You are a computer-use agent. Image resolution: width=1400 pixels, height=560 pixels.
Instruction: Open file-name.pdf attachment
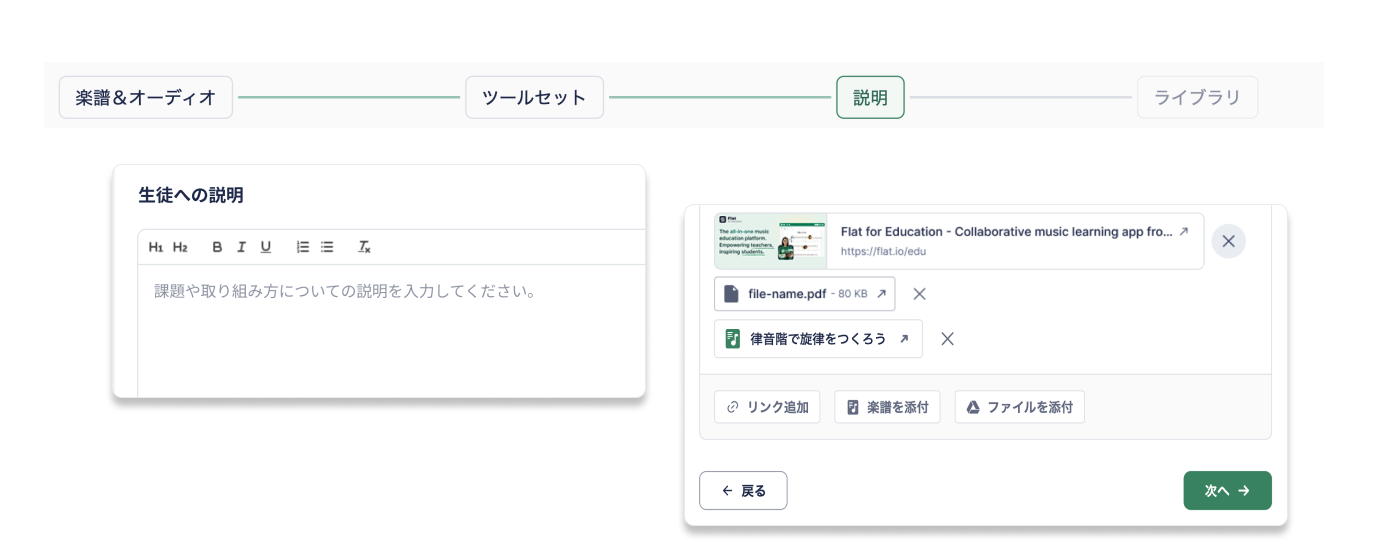(805, 294)
